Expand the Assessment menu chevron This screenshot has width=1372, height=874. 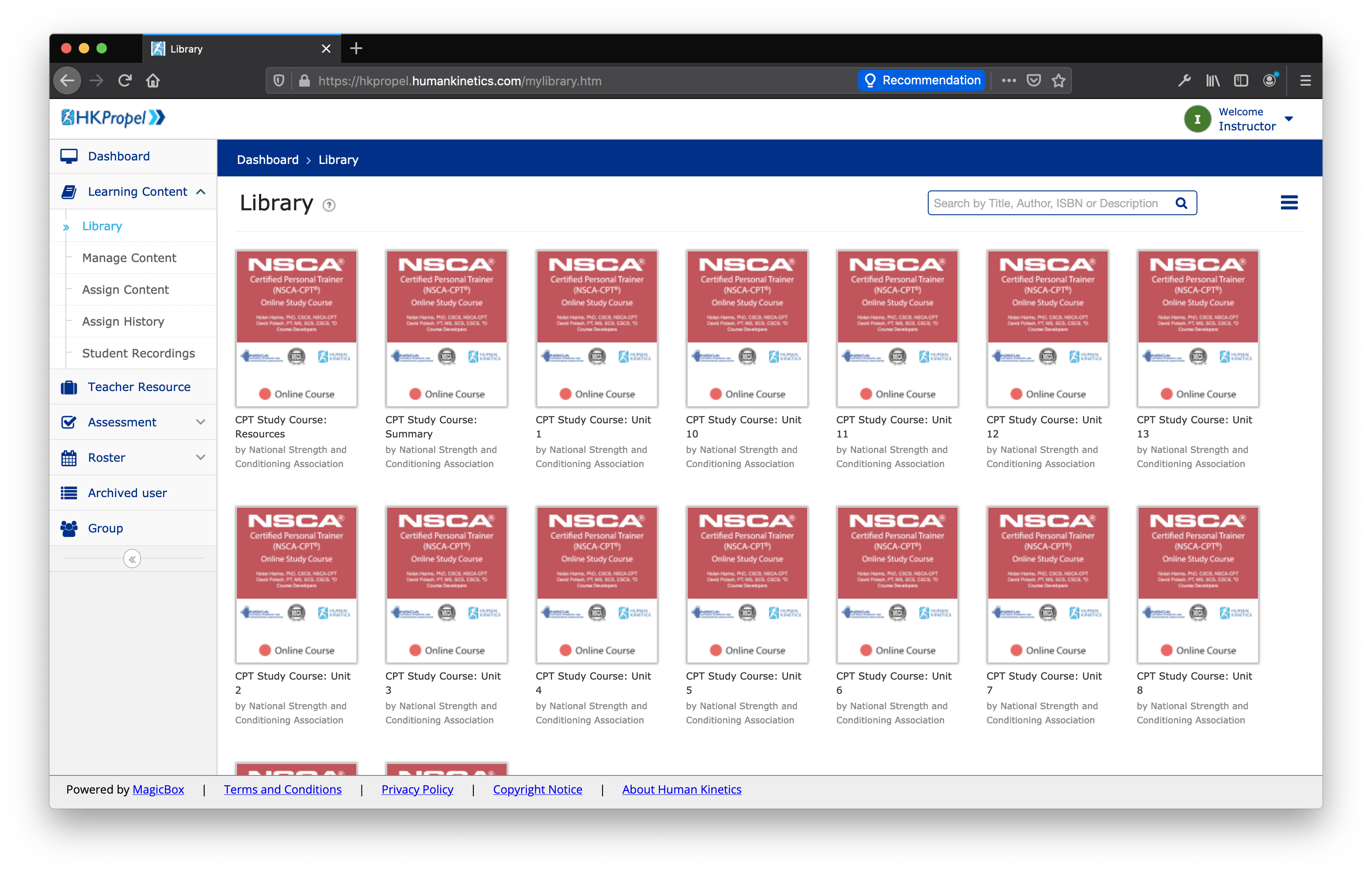pos(201,422)
